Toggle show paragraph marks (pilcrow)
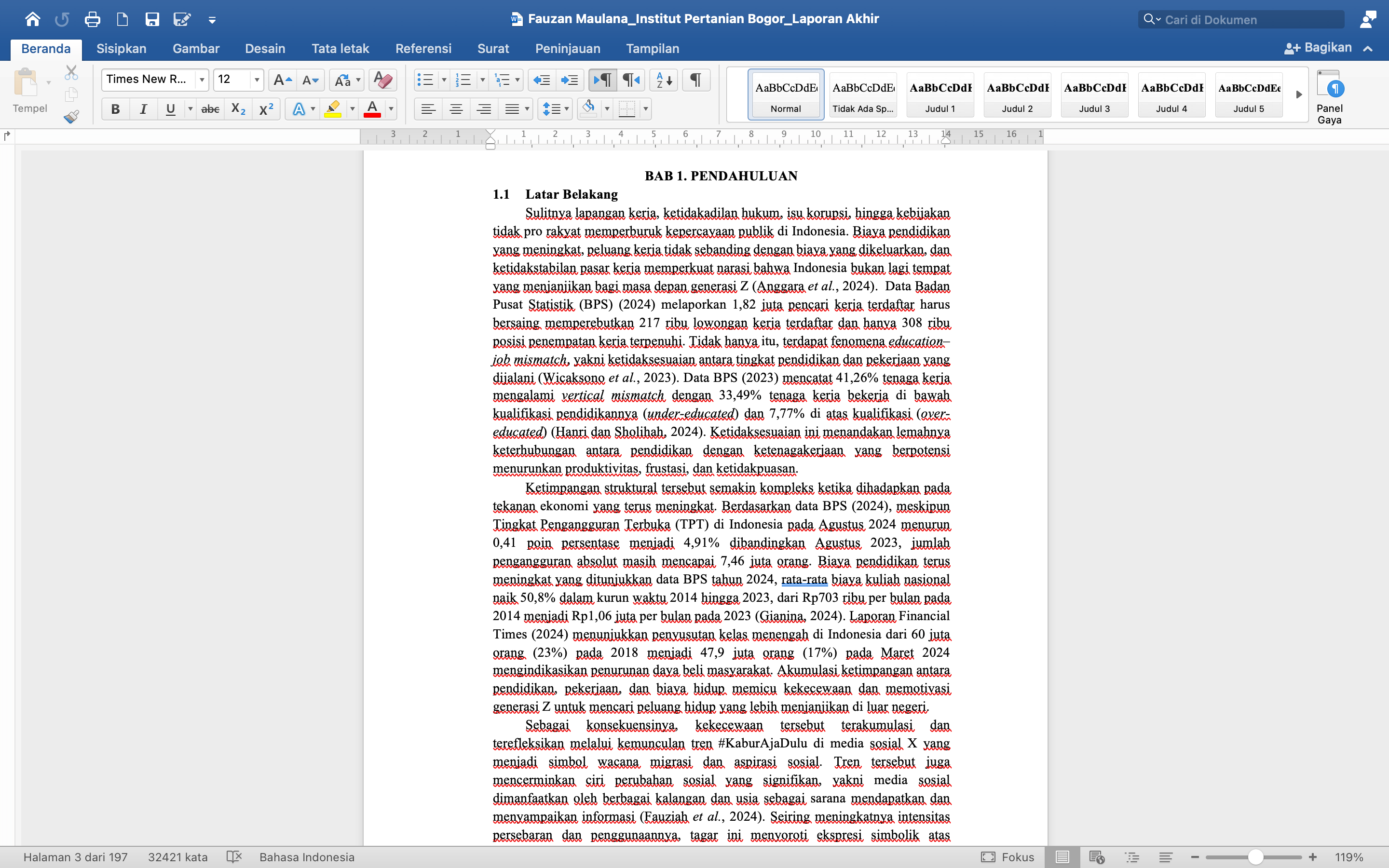Viewport: 1389px width, 868px height. (x=695, y=80)
